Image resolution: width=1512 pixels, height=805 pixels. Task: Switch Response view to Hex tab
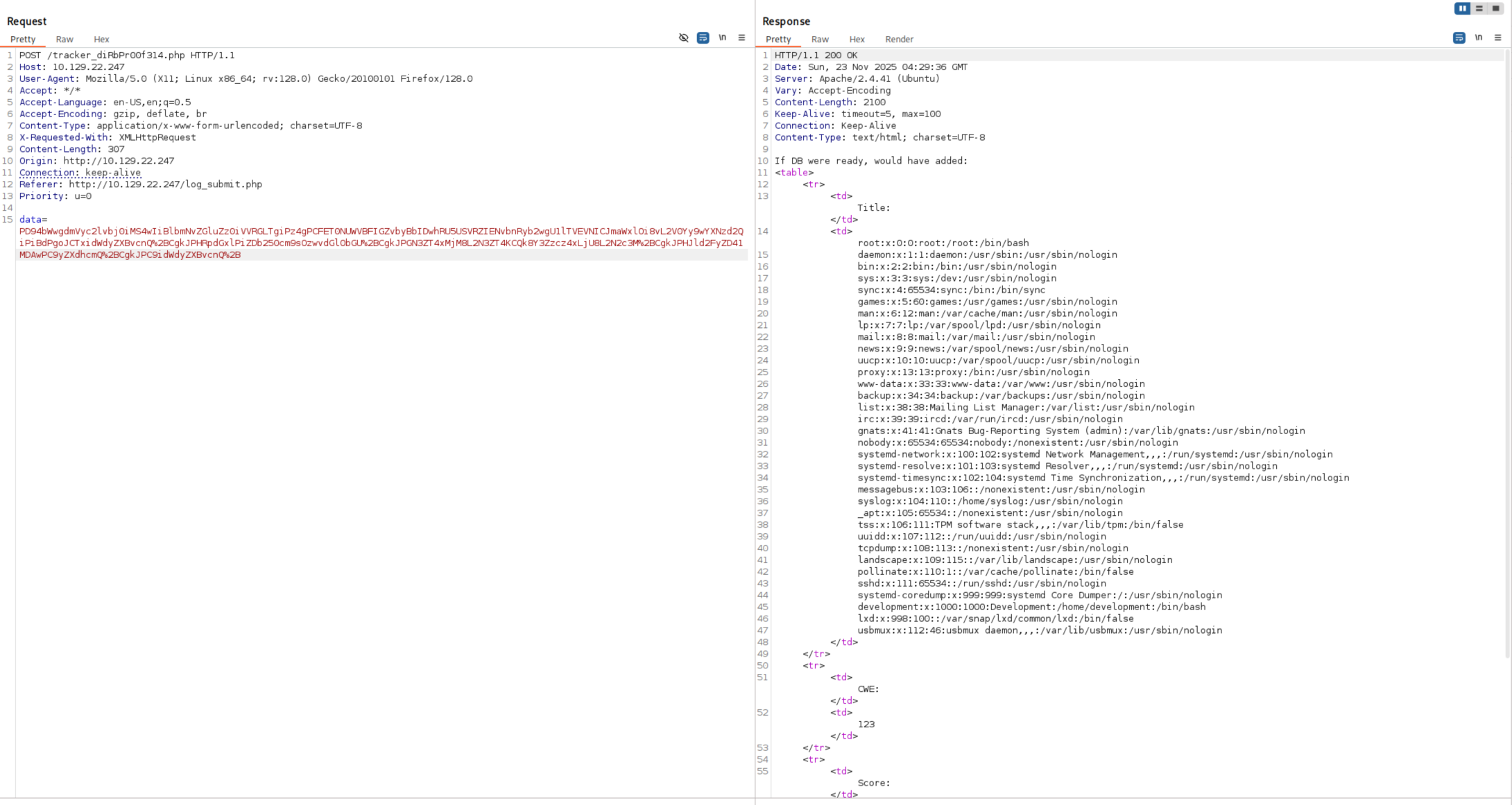(x=857, y=40)
